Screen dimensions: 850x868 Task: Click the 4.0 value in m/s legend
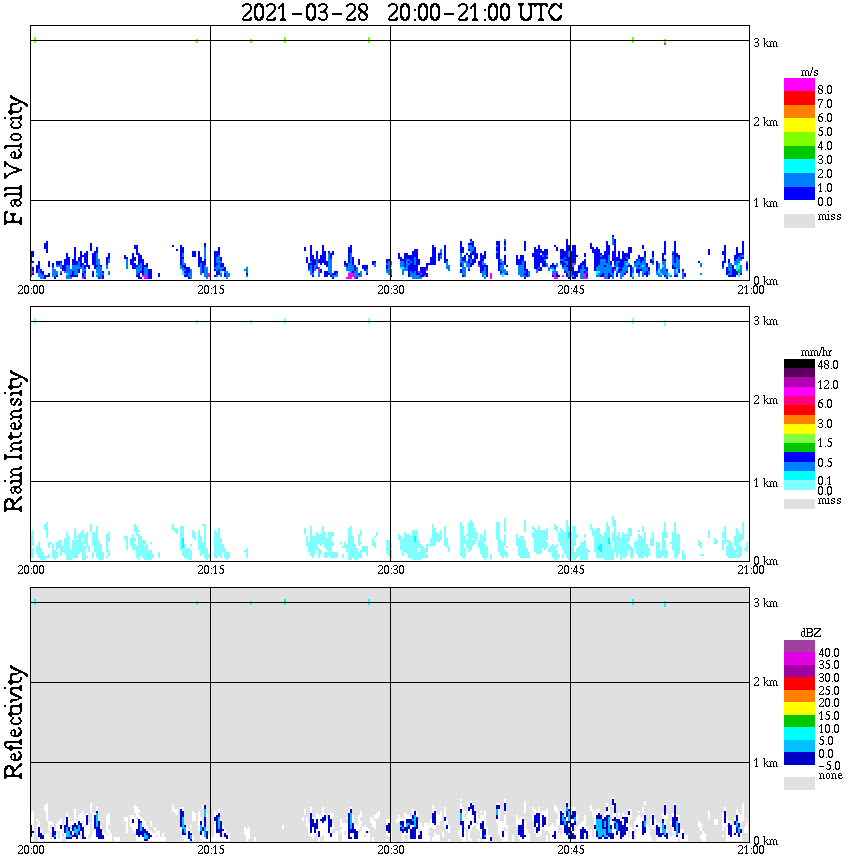tap(825, 146)
